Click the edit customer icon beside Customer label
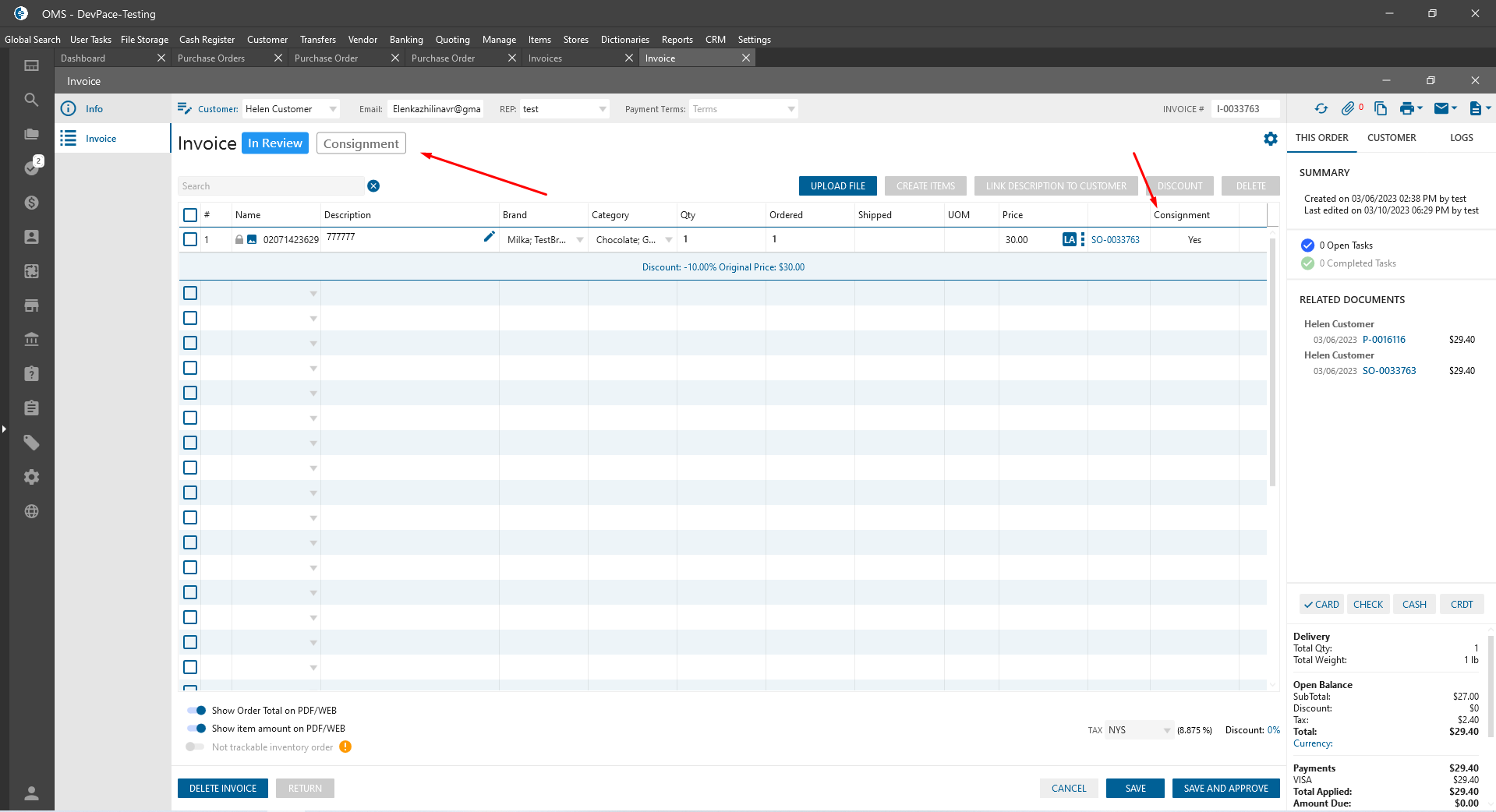 click(x=185, y=109)
